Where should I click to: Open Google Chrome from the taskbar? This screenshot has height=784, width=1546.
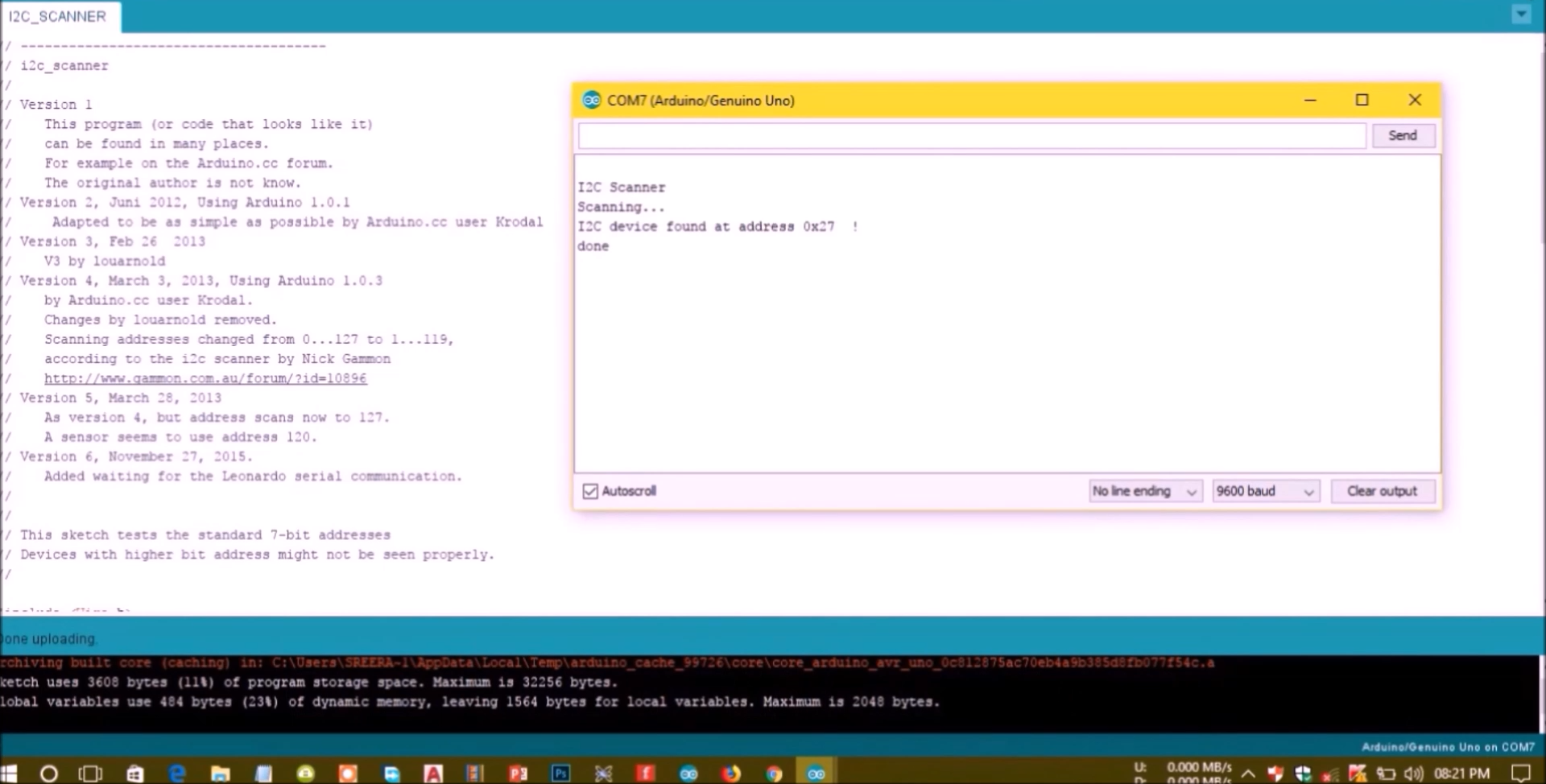click(x=774, y=773)
